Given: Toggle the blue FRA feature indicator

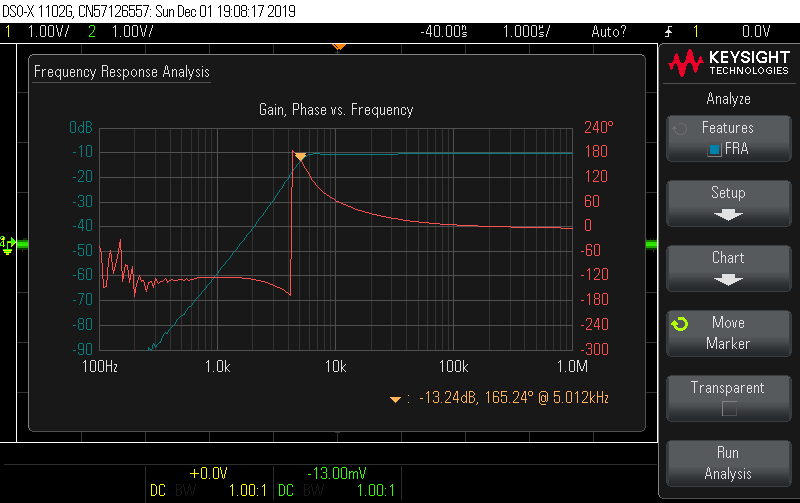Looking at the screenshot, I should [715, 150].
